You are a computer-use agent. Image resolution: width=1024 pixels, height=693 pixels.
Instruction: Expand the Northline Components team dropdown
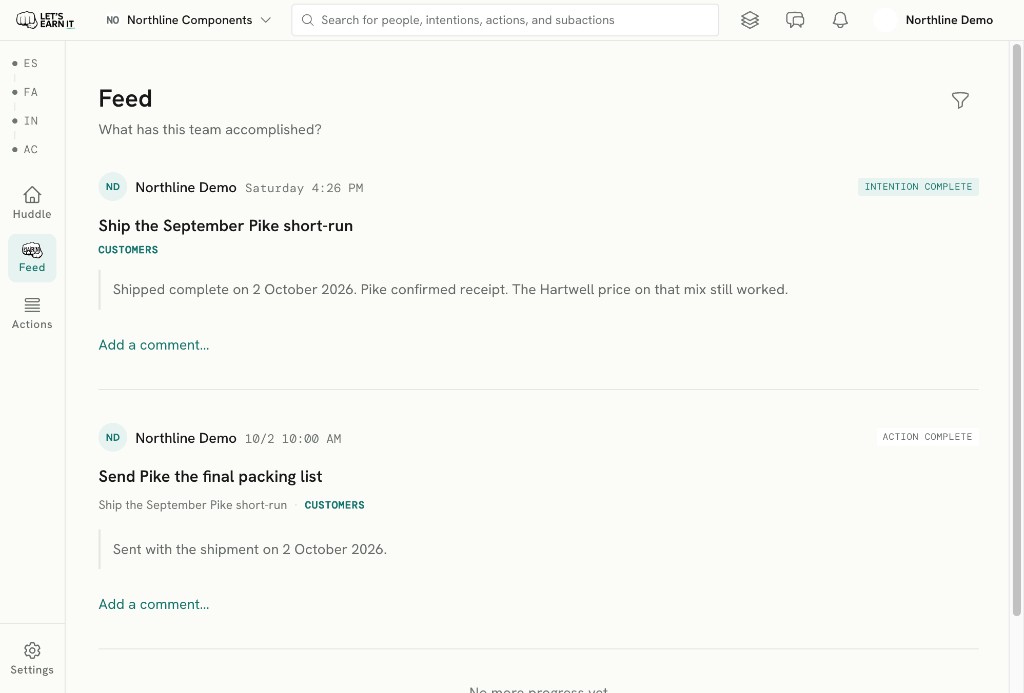tap(189, 20)
